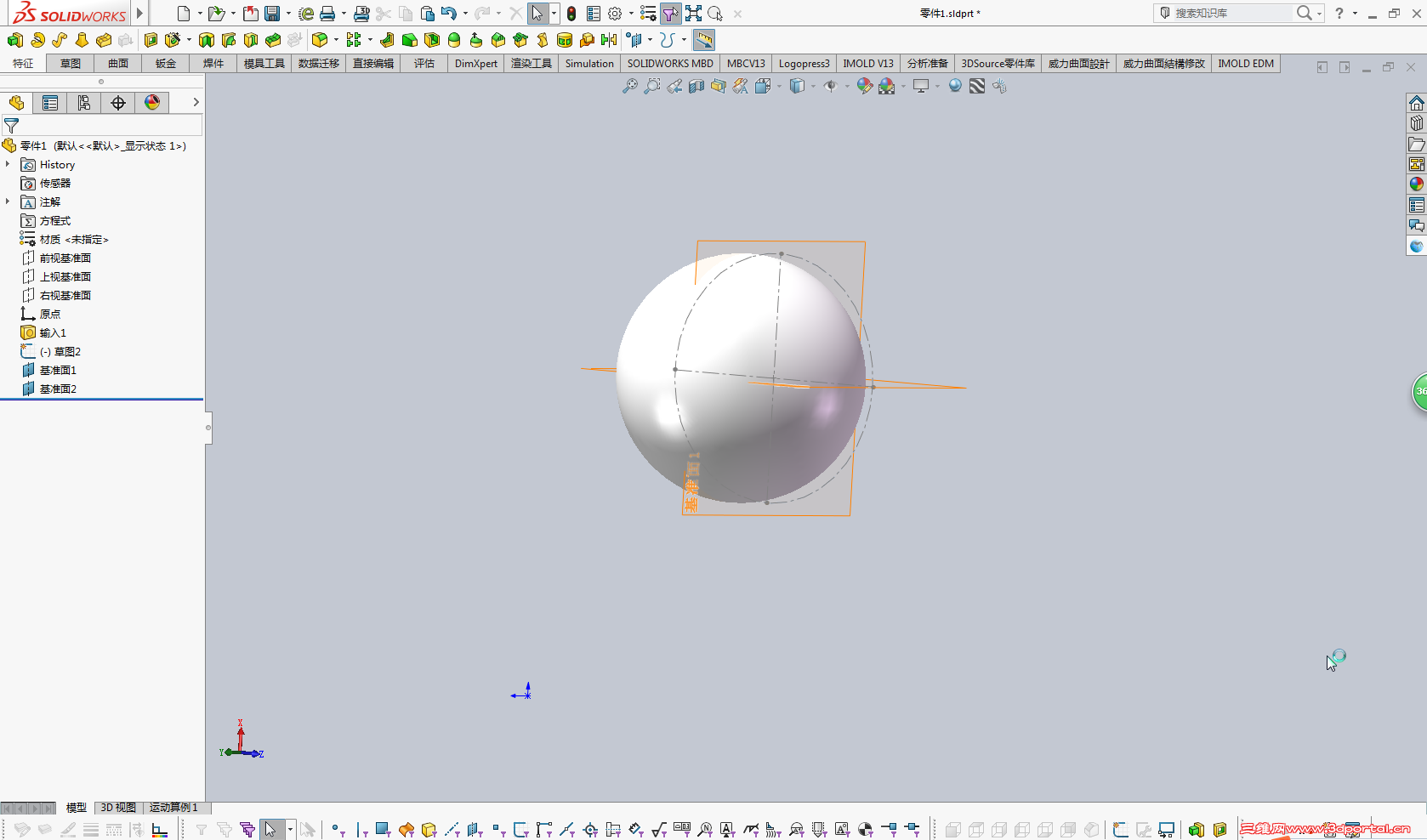Toggle the bottom toolbar selection arrow button
Image resolution: width=1427 pixels, height=840 pixels.
(x=270, y=829)
